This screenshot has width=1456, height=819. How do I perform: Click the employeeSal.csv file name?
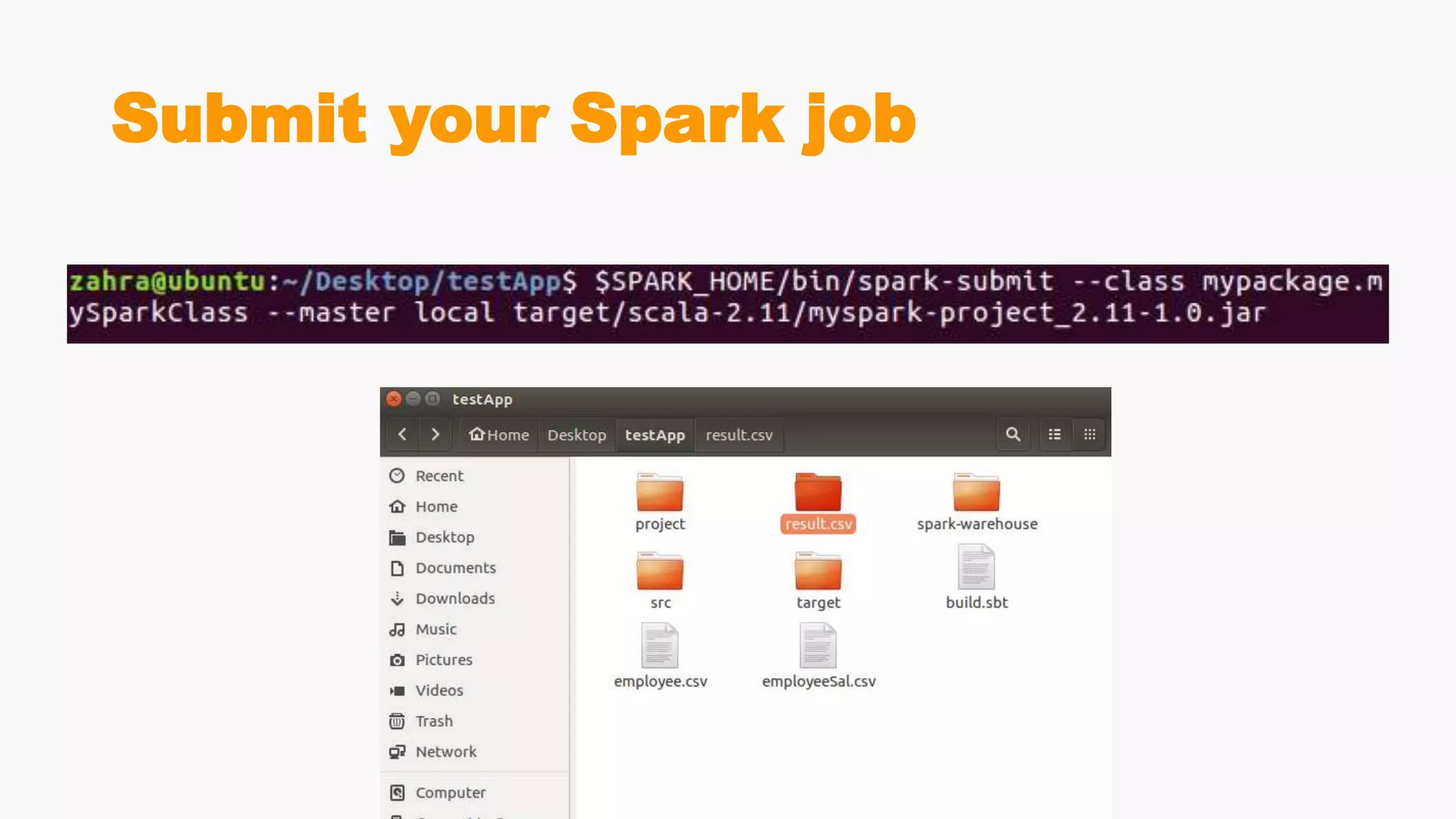(x=818, y=681)
